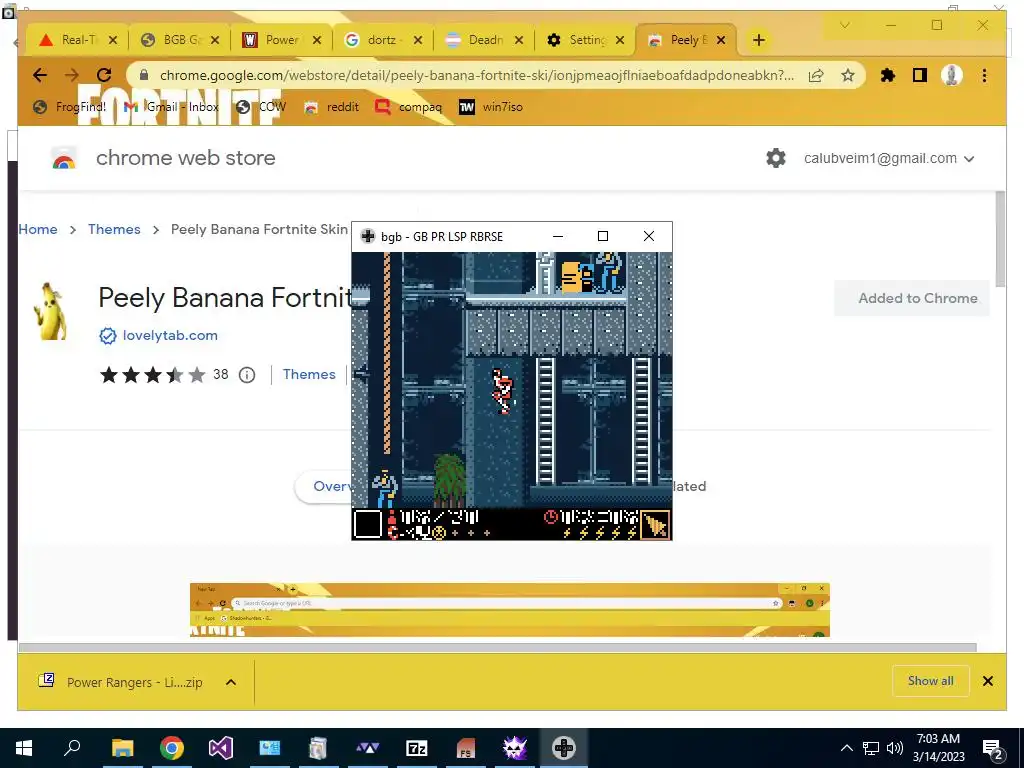Expand Power Rangers zip download options
1024x768 pixels.
(x=231, y=682)
